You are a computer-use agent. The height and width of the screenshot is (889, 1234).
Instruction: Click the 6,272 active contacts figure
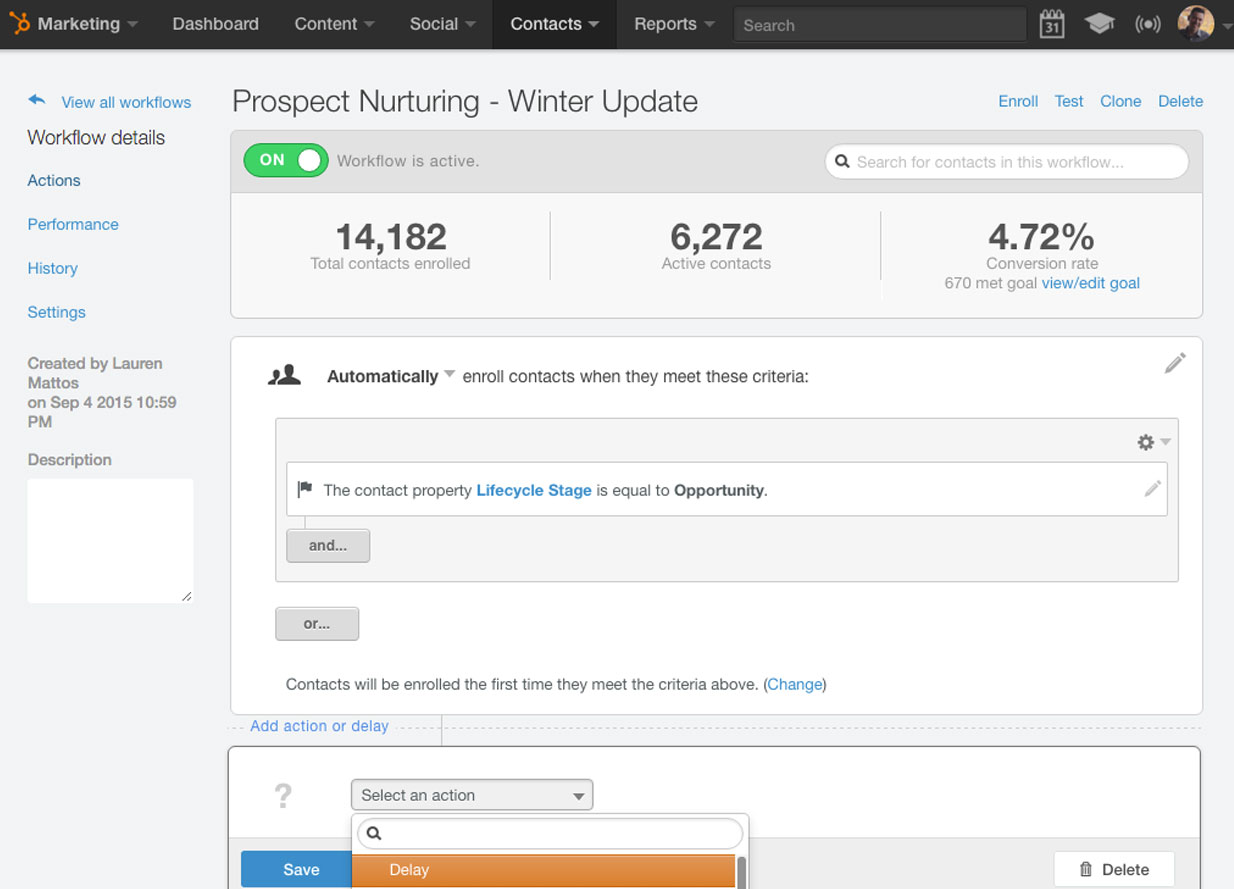click(x=716, y=236)
